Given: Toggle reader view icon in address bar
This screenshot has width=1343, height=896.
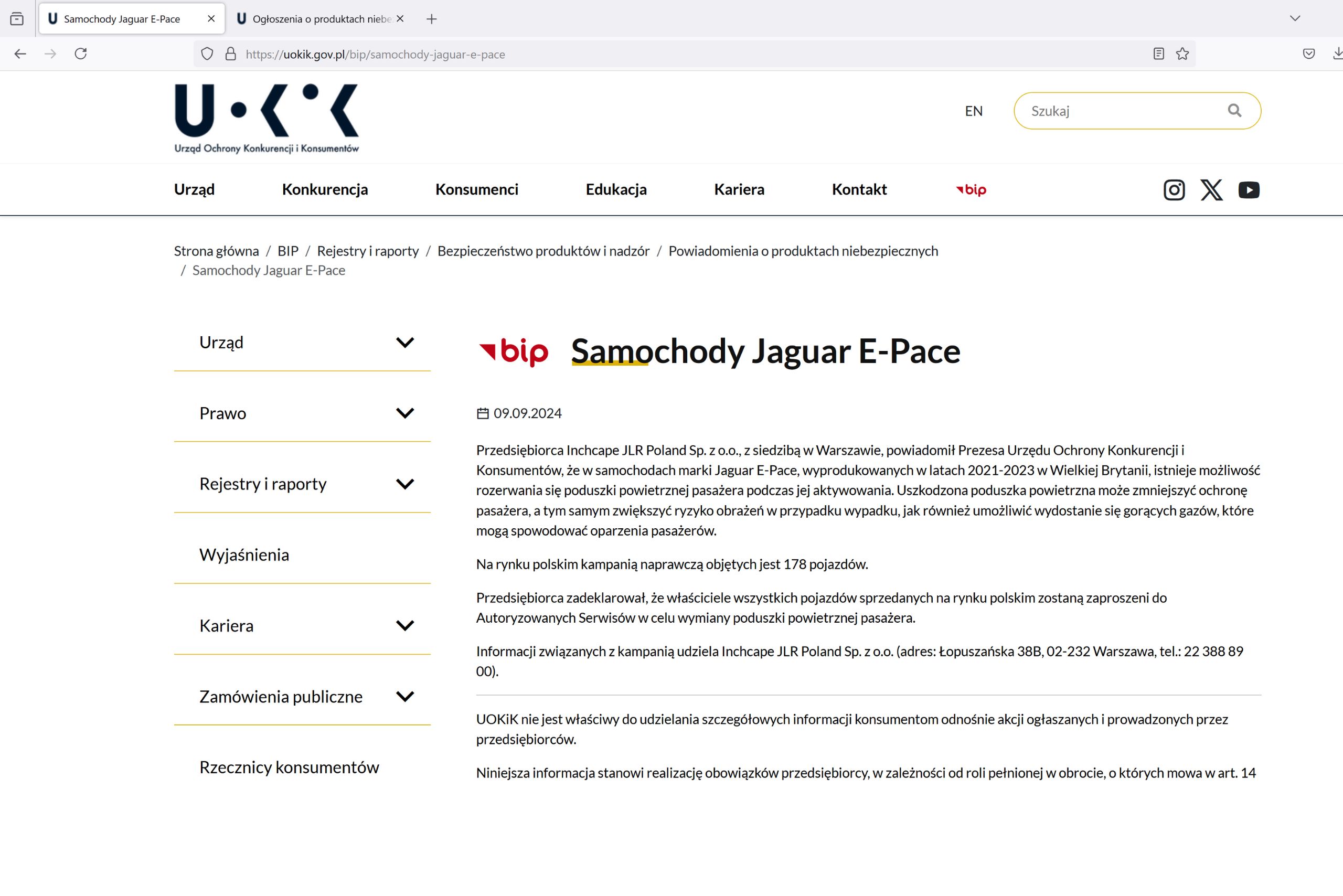Looking at the screenshot, I should 1158,54.
